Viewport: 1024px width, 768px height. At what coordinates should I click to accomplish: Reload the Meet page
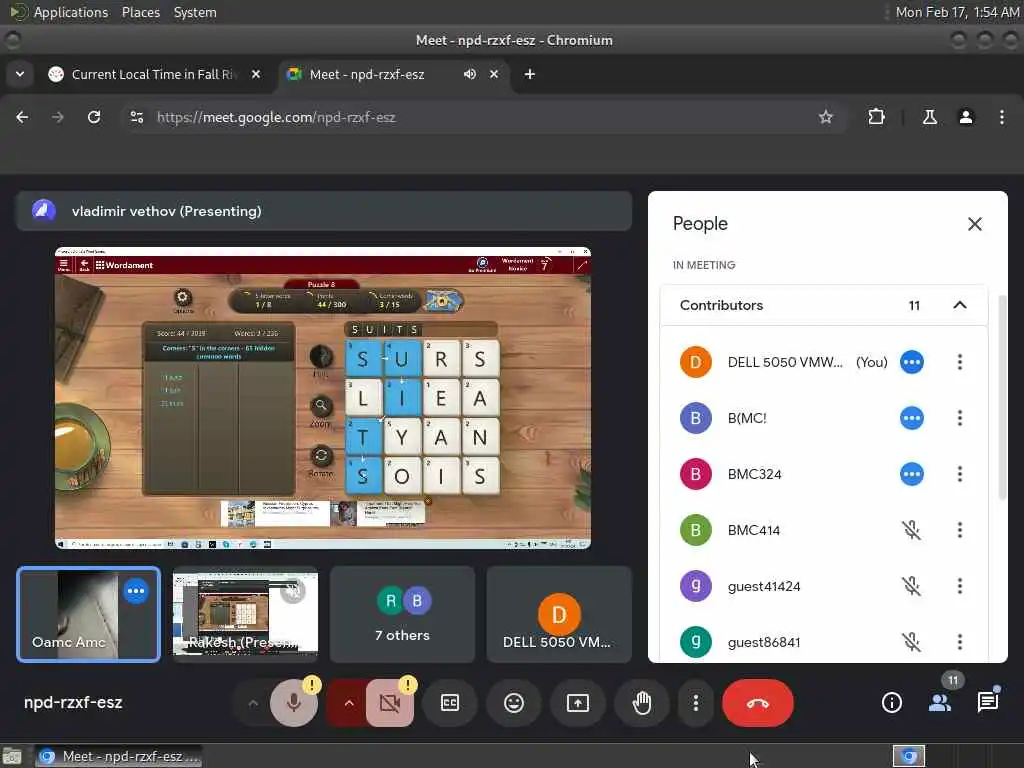94,117
